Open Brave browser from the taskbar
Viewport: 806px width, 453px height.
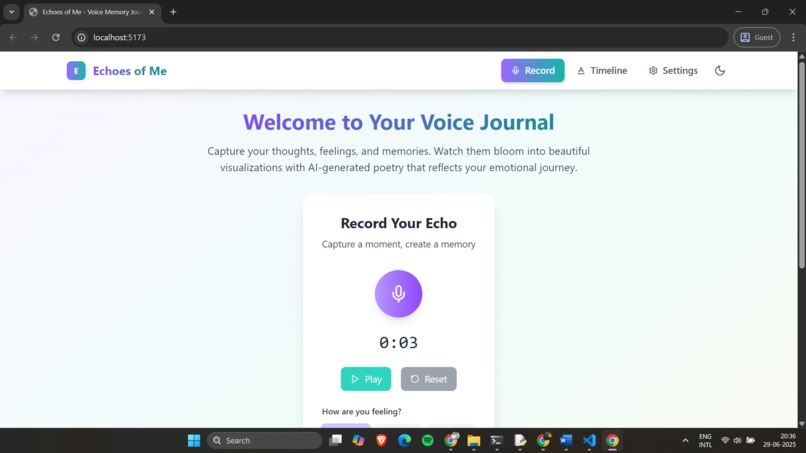pyautogui.click(x=381, y=441)
